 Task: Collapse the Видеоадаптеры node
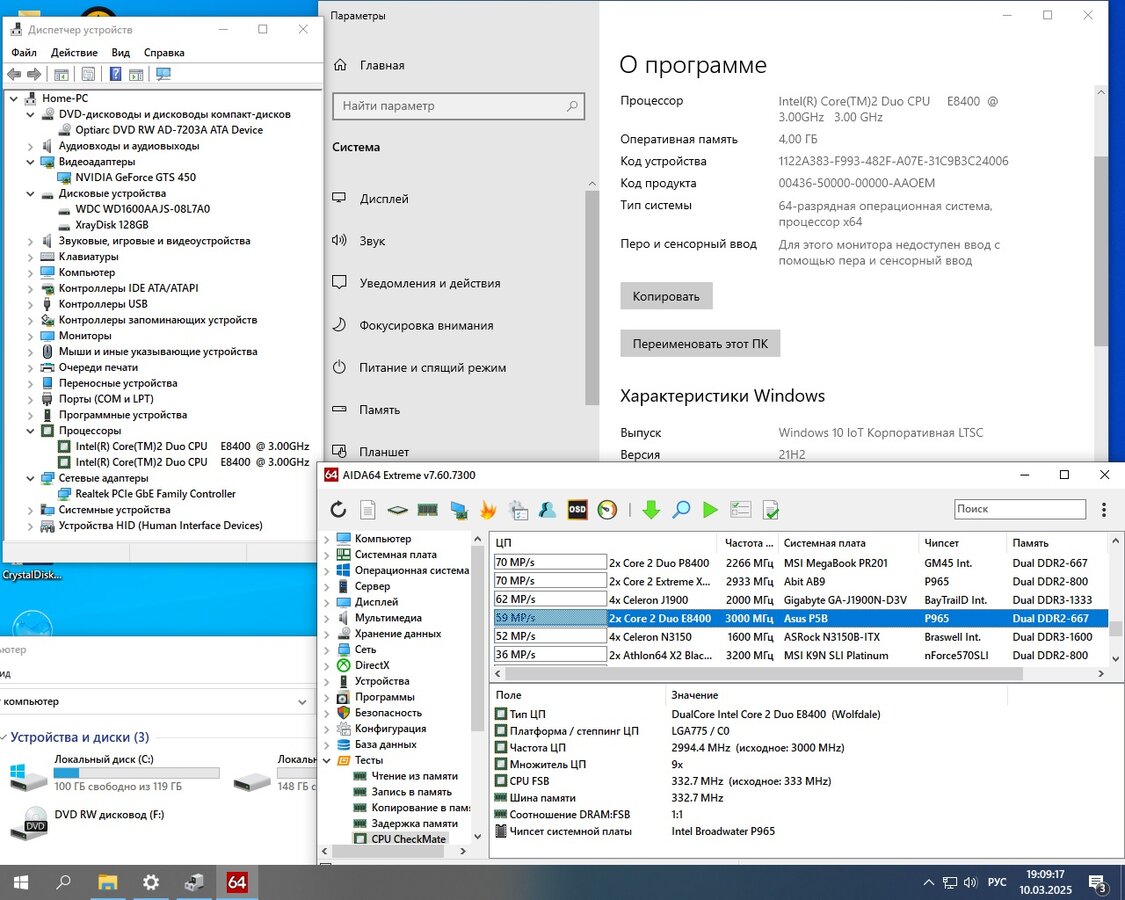(x=30, y=161)
